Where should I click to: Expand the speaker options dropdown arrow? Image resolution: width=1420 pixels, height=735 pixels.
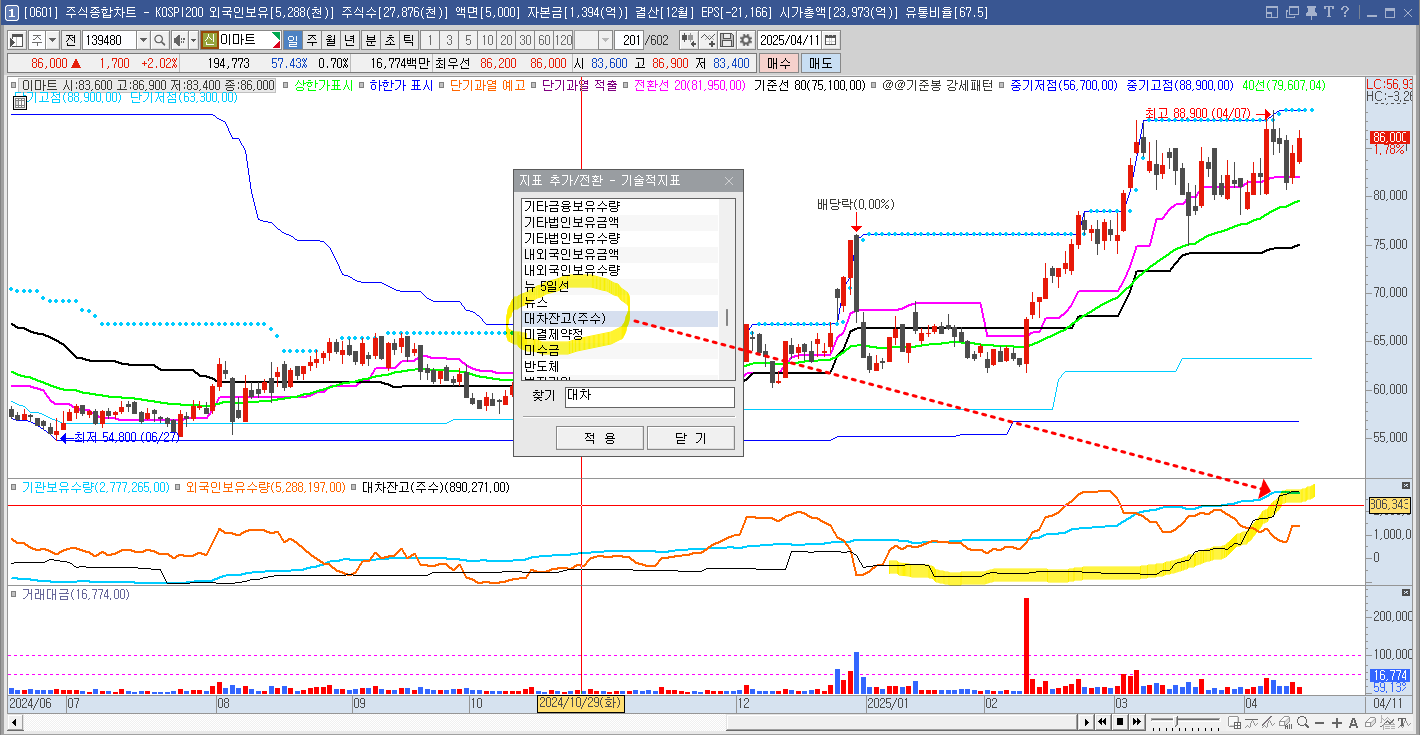[193, 40]
